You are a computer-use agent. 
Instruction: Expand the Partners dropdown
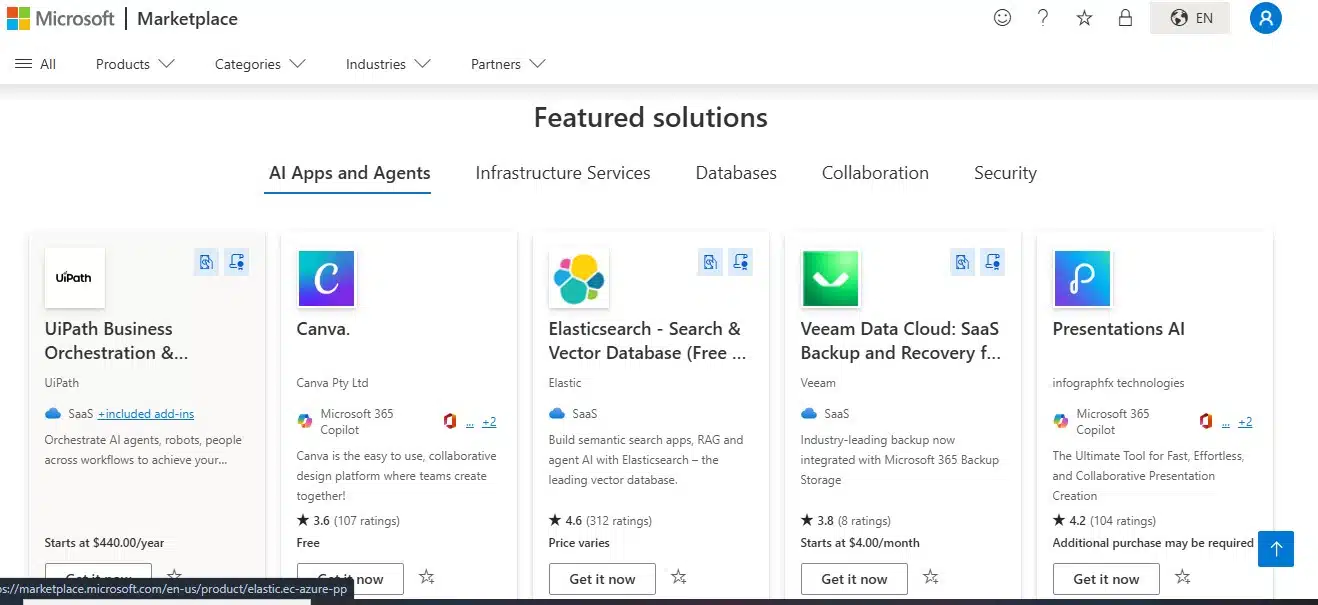508,64
